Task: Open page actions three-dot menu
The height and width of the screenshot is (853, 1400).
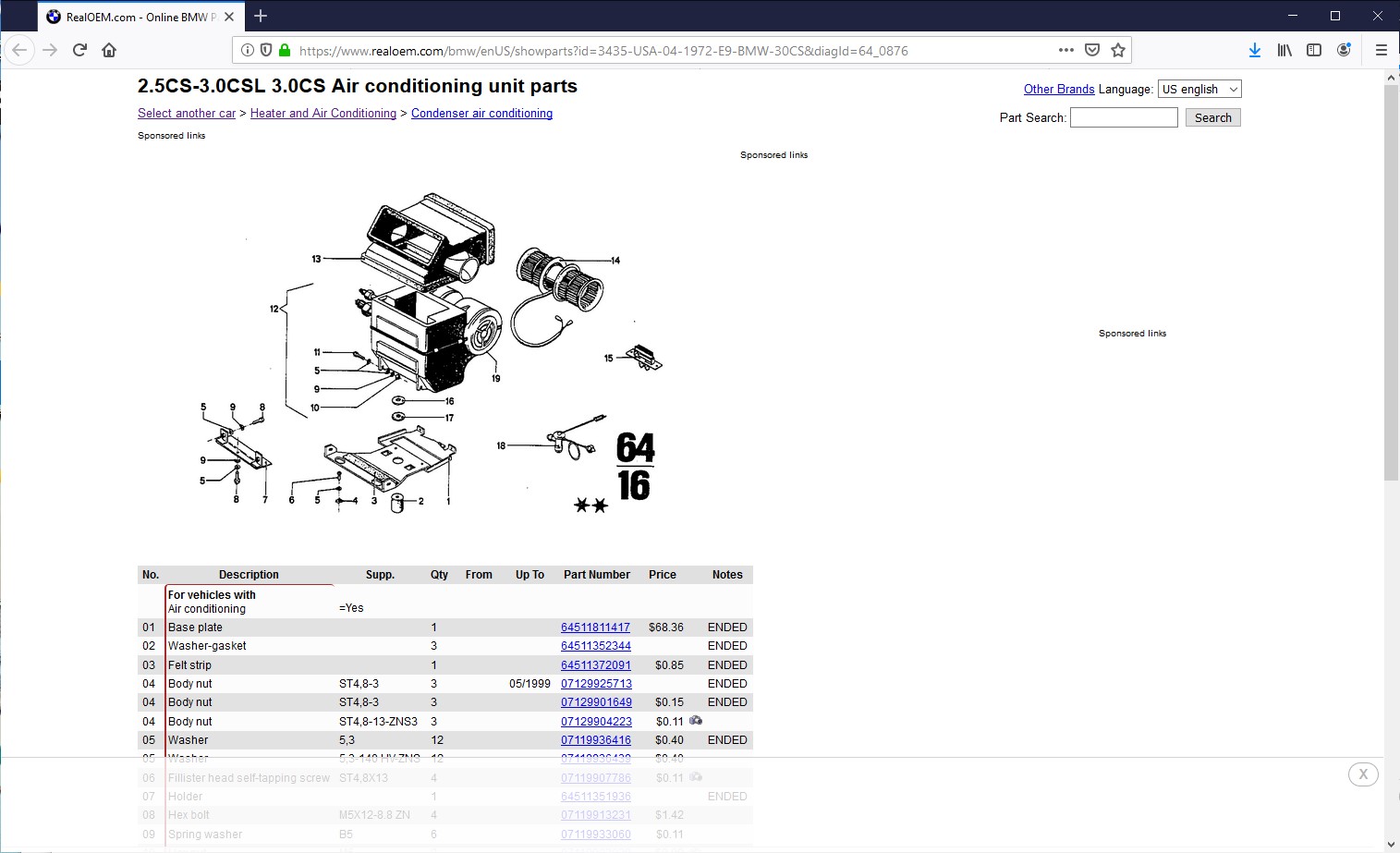Action: coord(1066,50)
